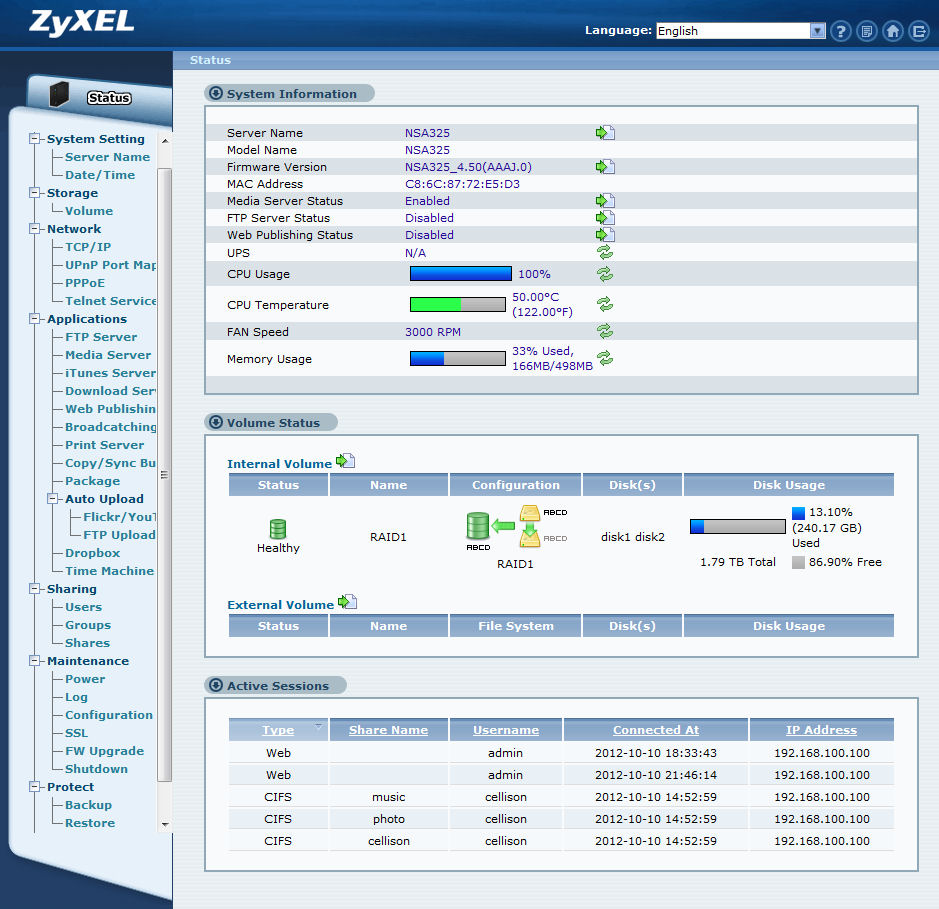Select the CIFS music session row
939x909 pixels.
click(x=561, y=797)
